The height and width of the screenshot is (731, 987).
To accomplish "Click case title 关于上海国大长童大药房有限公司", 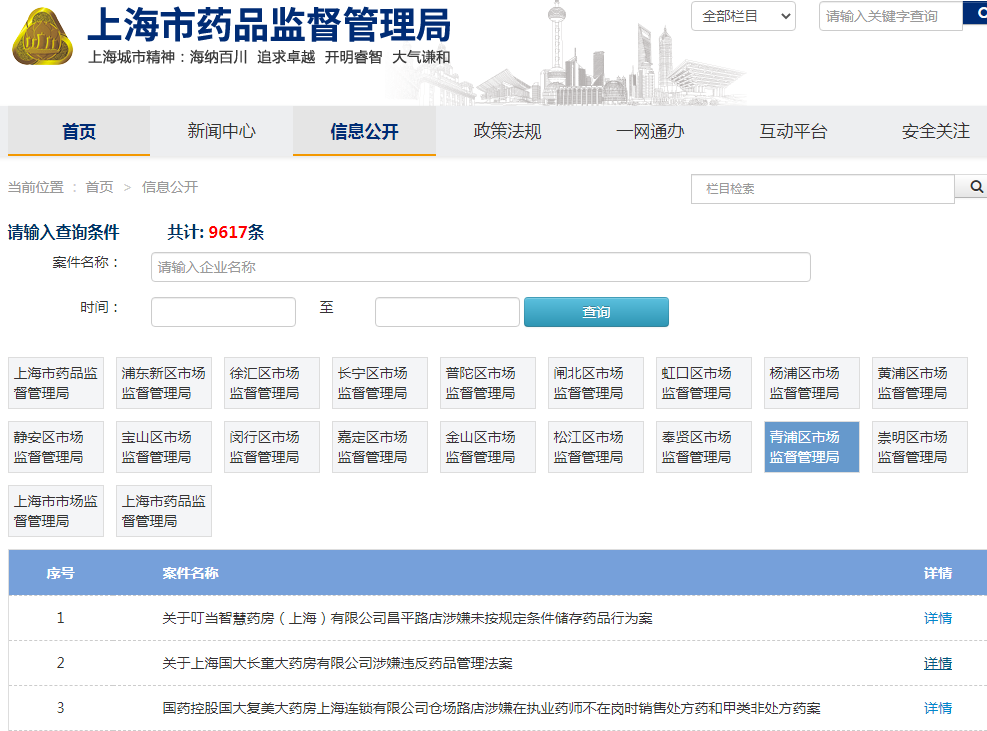I will [x=337, y=663].
